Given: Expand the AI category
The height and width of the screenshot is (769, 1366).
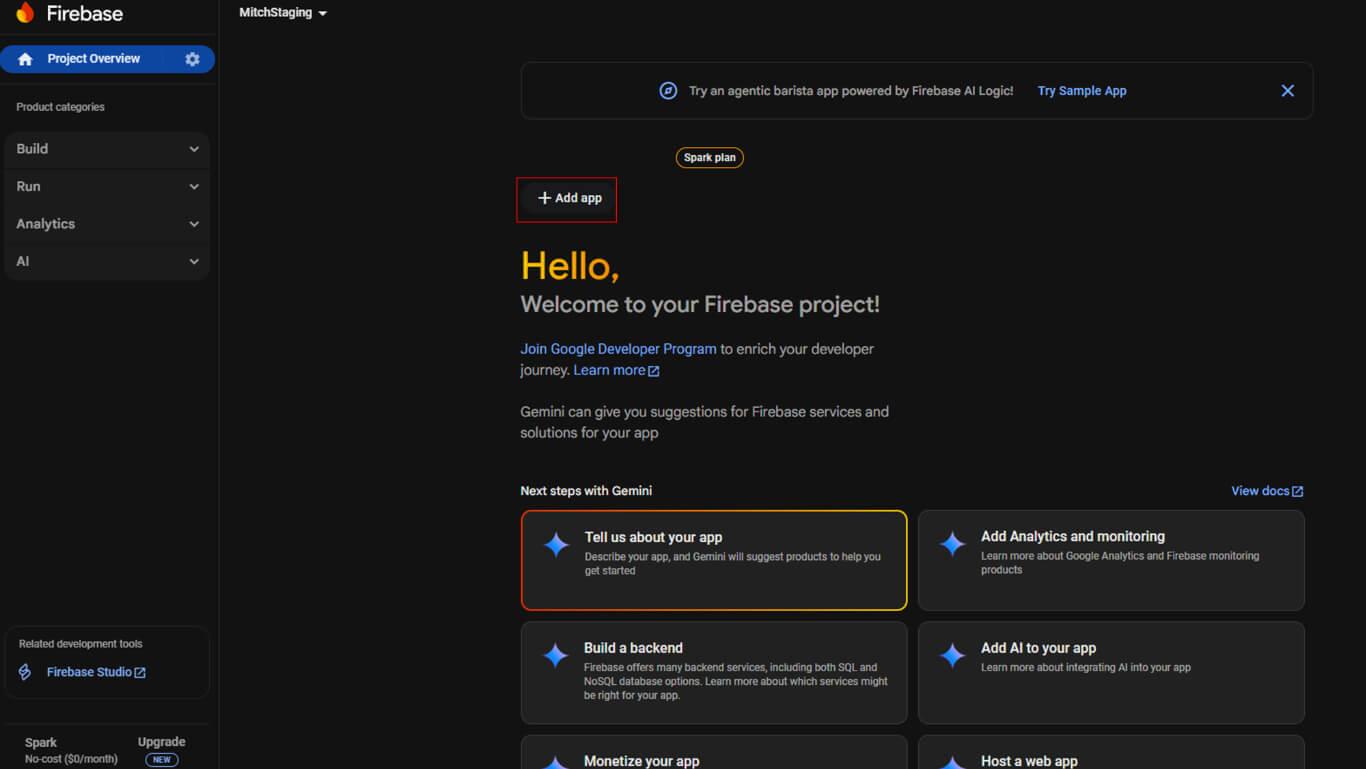Looking at the screenshot, I should tap(107, 262).
